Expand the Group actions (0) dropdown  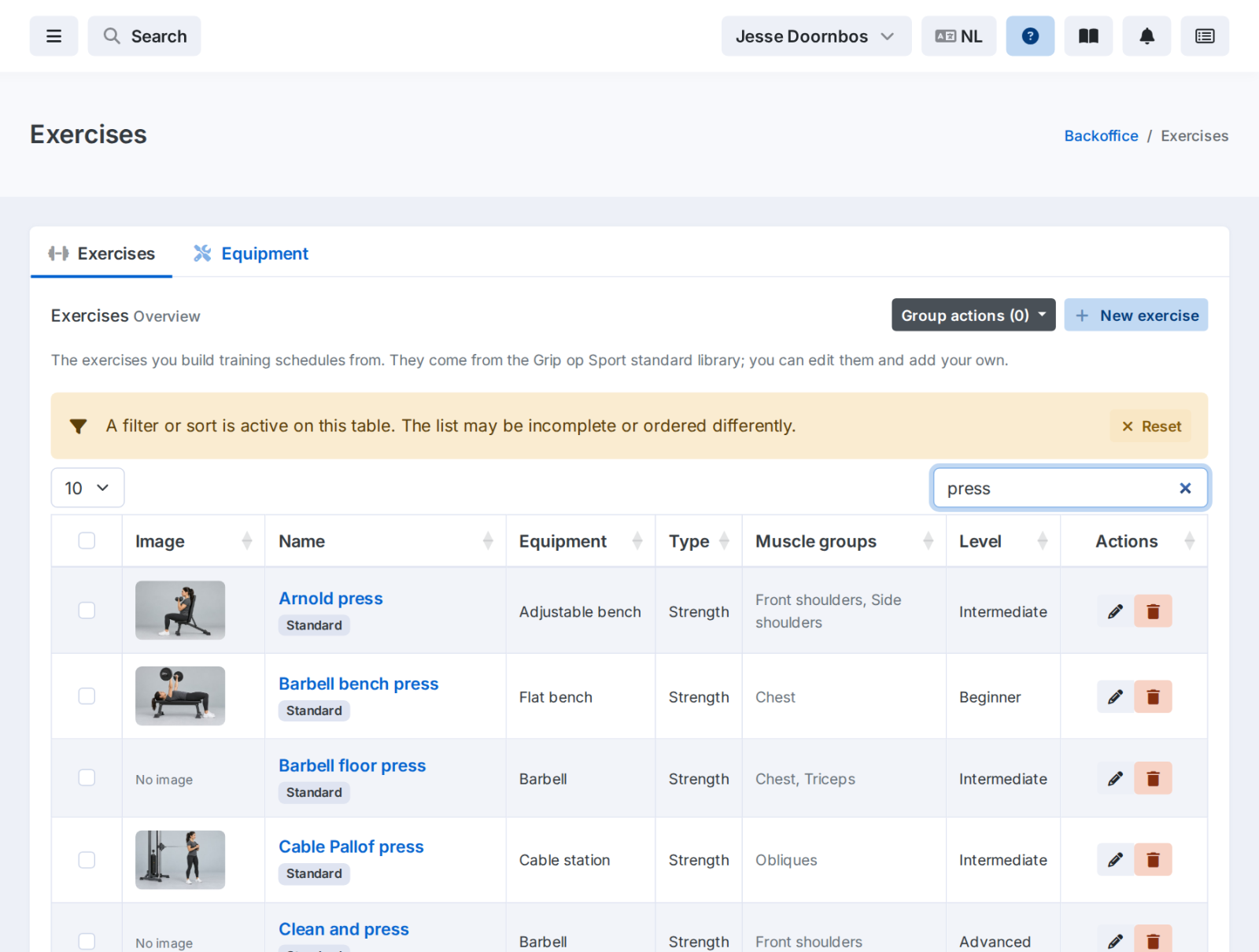click(973, 315)
